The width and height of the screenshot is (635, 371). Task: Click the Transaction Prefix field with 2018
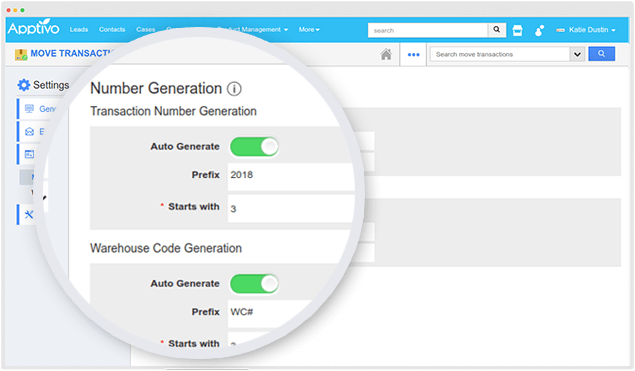(x=291, y=176)
